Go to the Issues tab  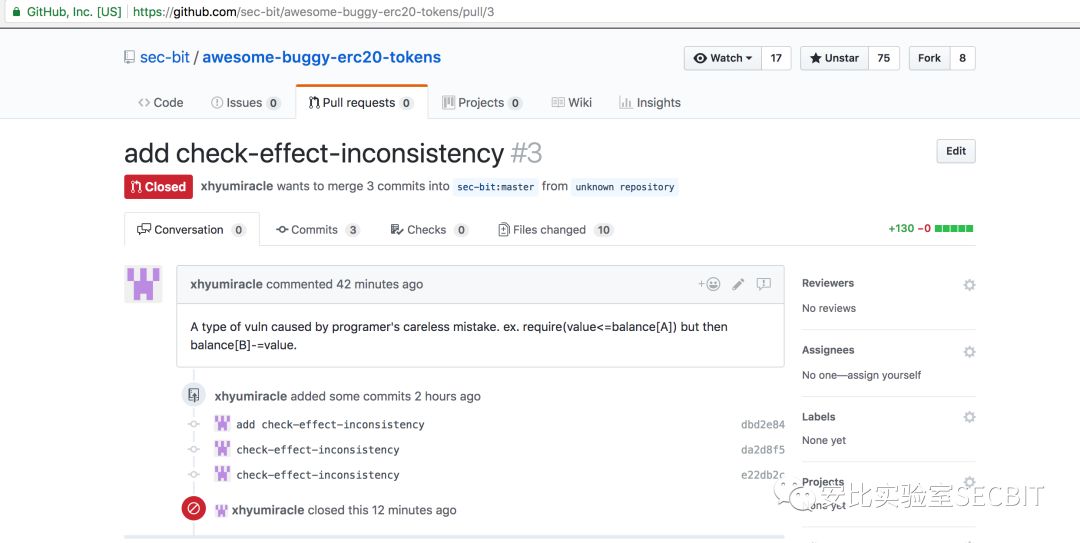tap(244, 102)
